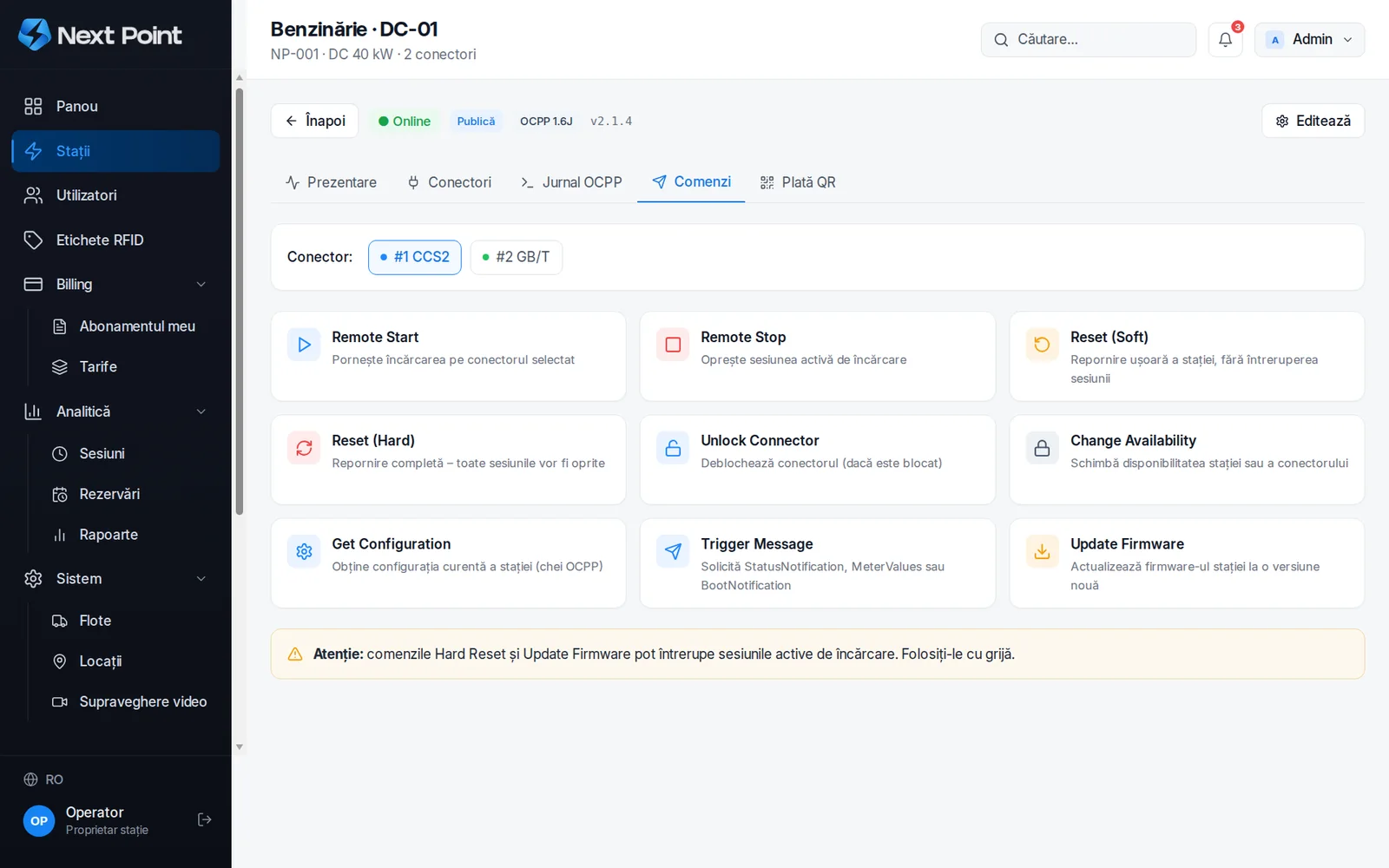The height and width of the screenshot is (868, 1389).
Task: Click the Editează button
Action: (1313, 121)
